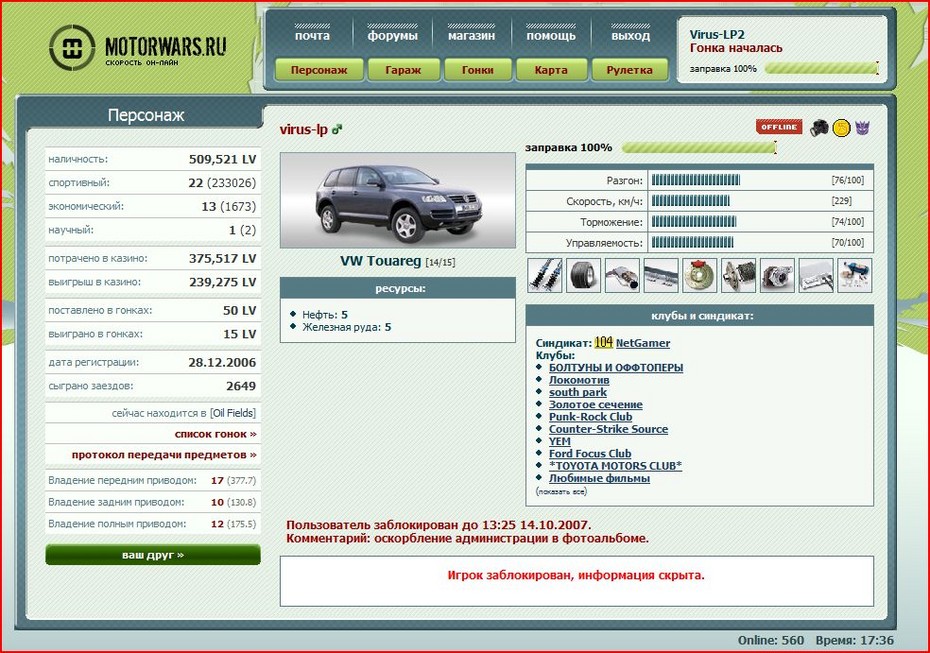
Task: Click the header заправка 100% fuel bar
Action: pyautogui.click(x=821, y=68)
